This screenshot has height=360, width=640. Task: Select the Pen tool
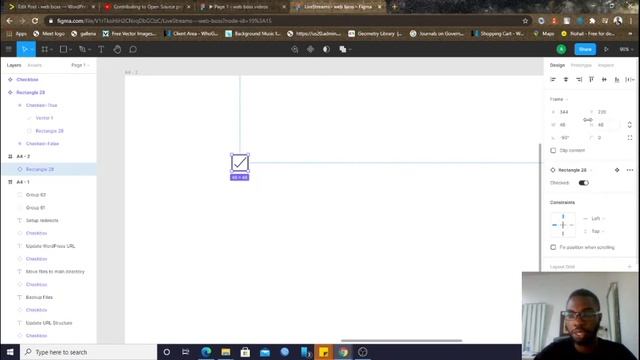(82, 49)
